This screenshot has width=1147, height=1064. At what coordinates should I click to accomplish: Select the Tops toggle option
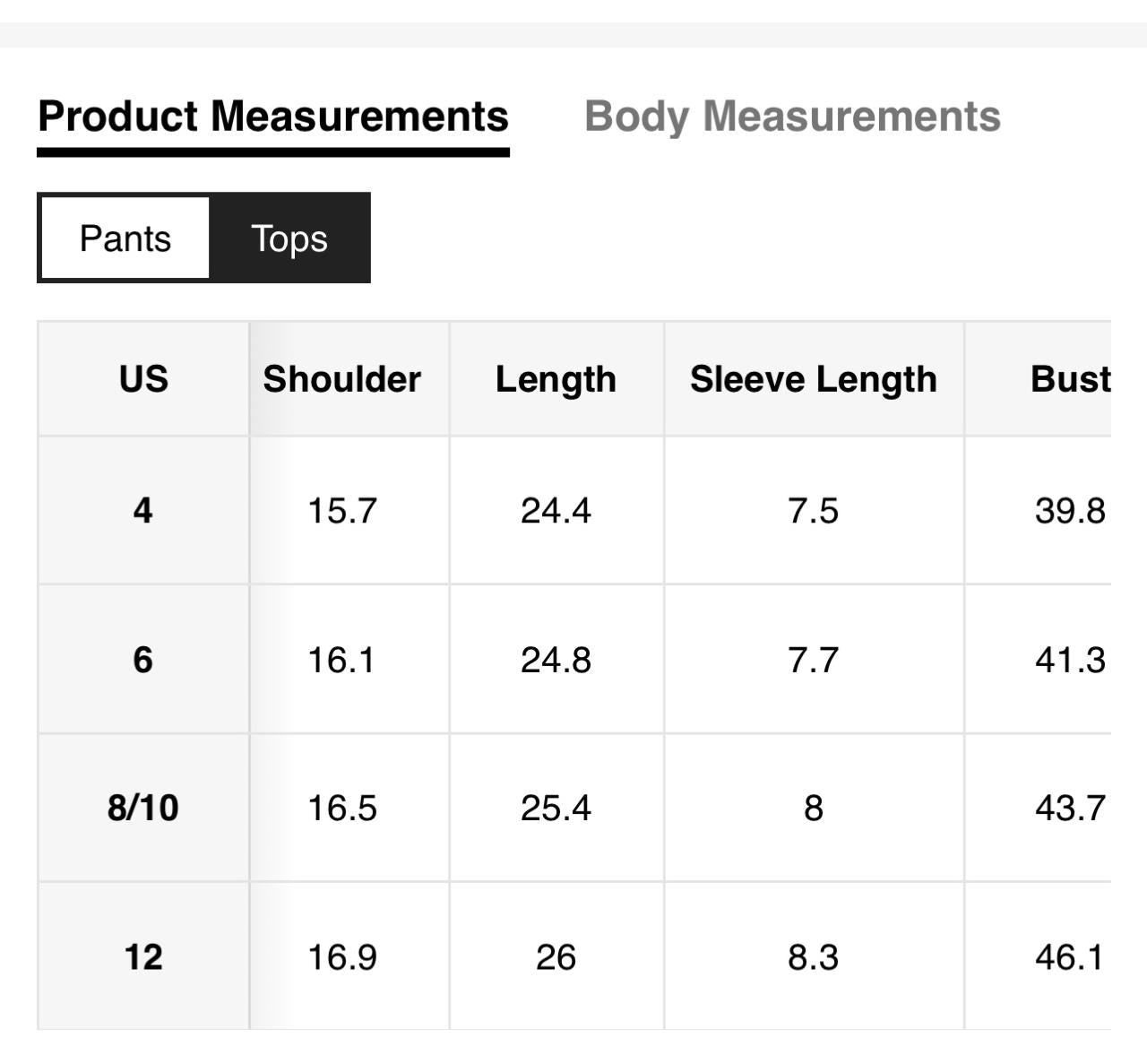pyautogui.click(x=289, y=238)
